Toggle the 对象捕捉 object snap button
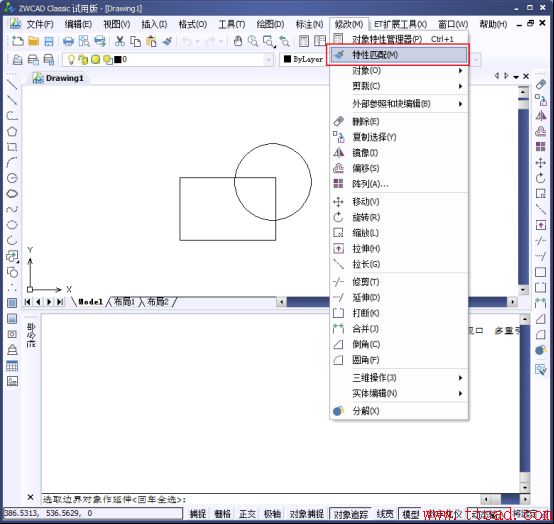Image resolution: width=554 pixels, height=524 pixels. coord(306,514)
